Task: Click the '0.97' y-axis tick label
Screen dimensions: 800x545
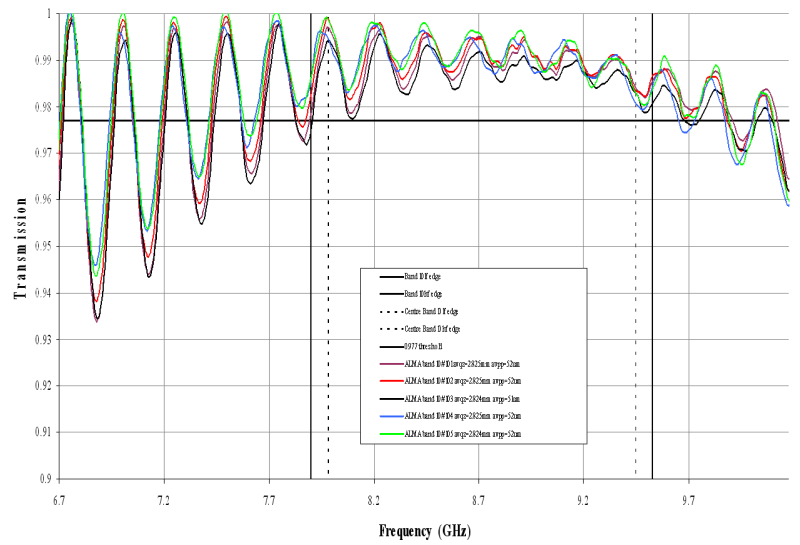Action: 43,153
